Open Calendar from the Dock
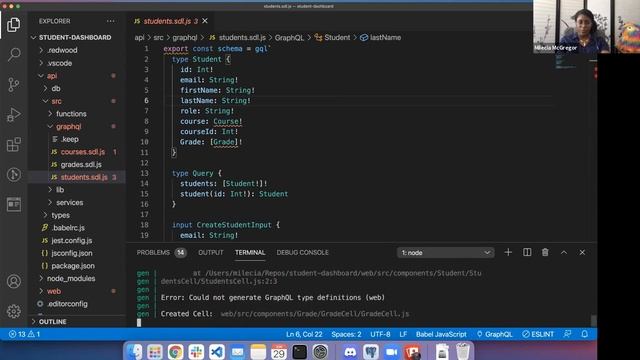The image size is (640, 360). [x=279, y=352]
